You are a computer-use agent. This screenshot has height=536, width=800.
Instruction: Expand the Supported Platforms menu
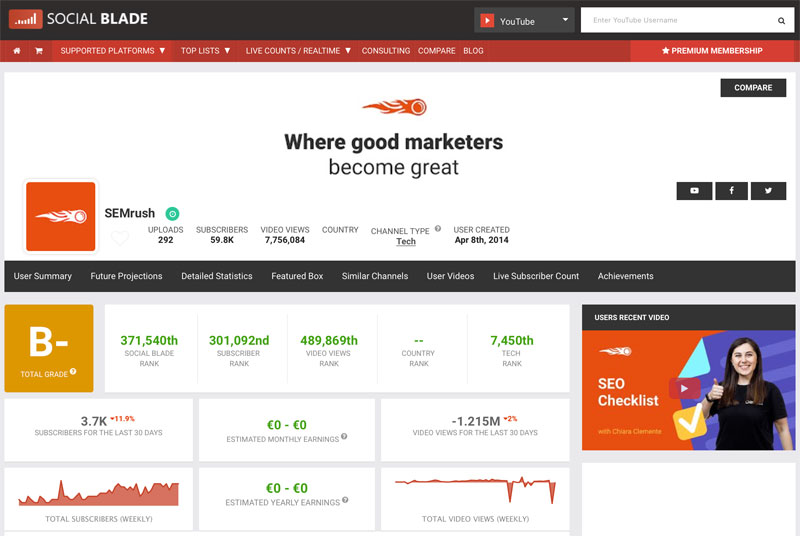pyautogui.click(x=113, y=51)
